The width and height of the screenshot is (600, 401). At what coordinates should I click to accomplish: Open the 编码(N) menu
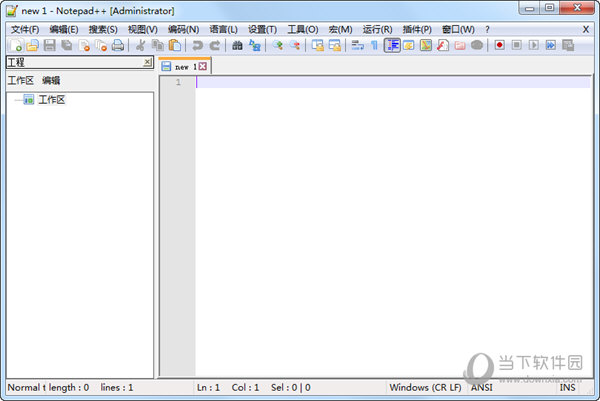[x=183, y=29]
